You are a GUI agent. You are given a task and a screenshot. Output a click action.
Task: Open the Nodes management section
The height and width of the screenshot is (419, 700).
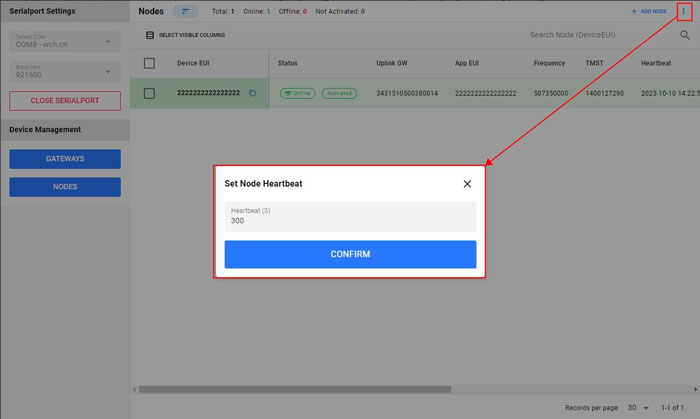click(65, 187)
